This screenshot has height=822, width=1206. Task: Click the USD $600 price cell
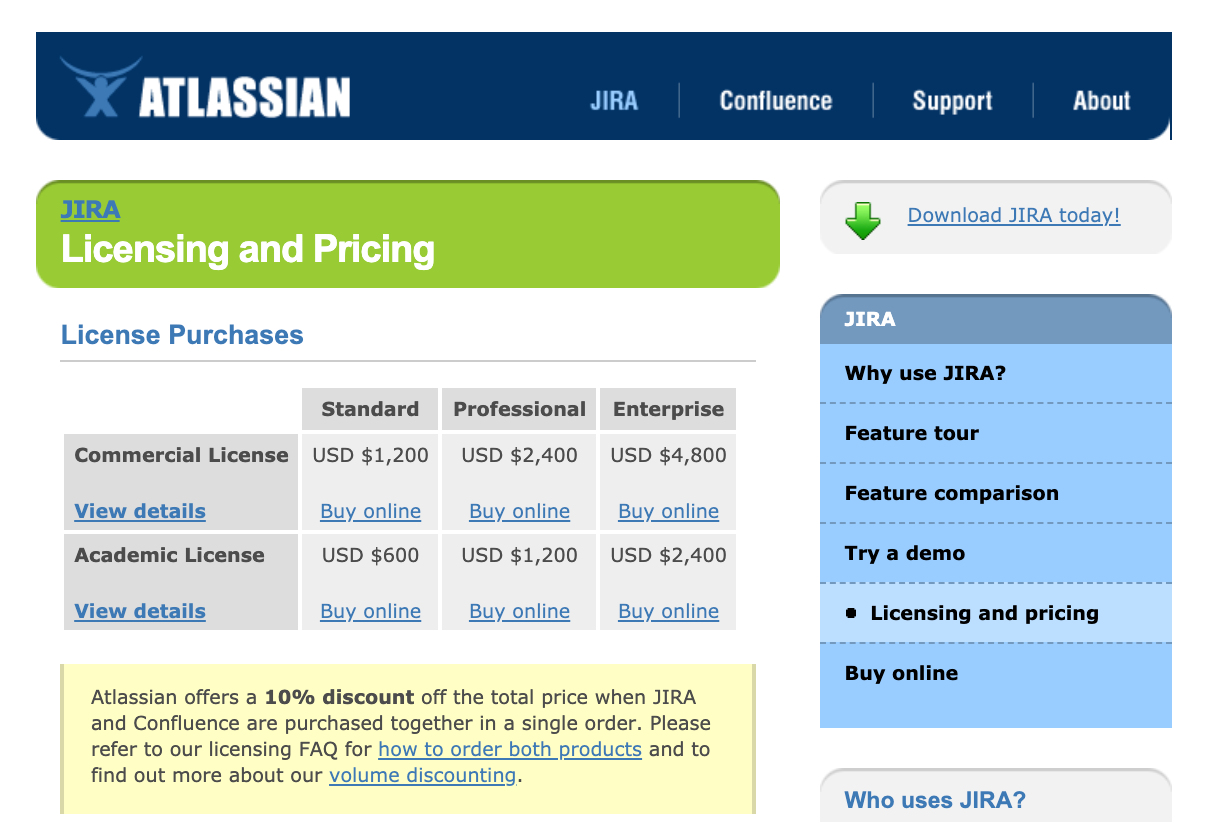click(370, 555)
